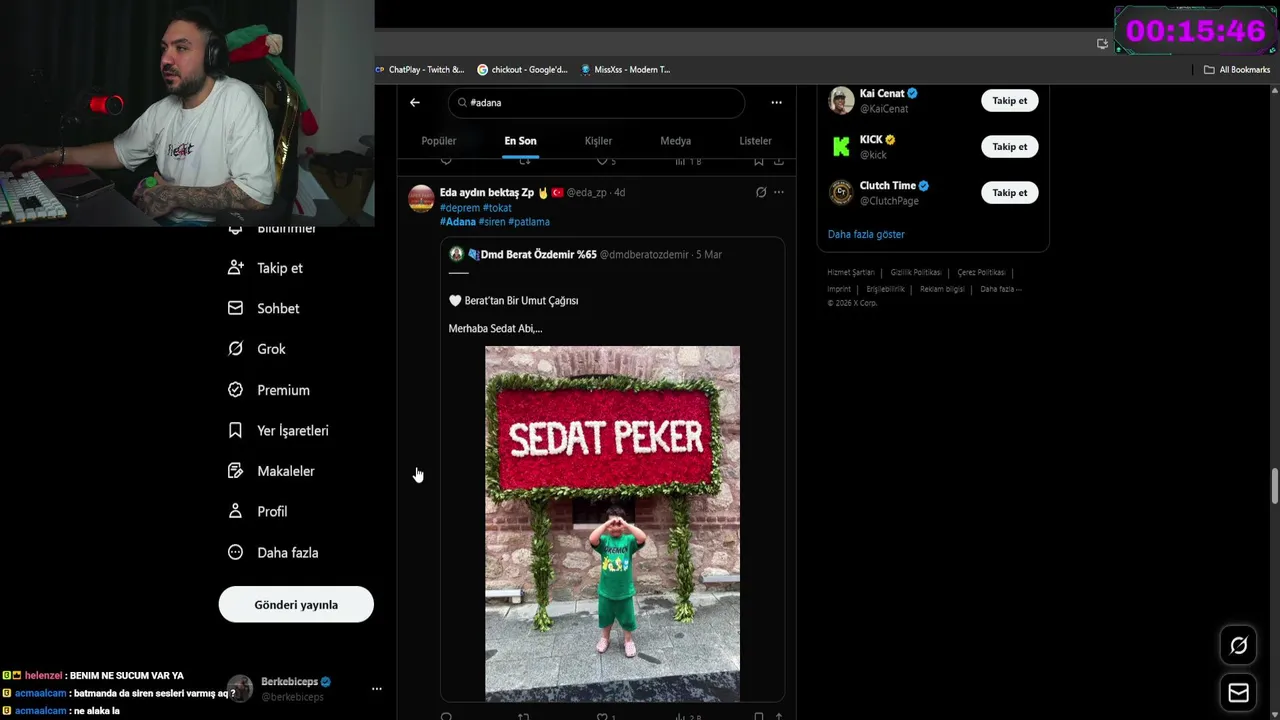Open the SEDAT PEKER photo in the post

tap(612, 523)
